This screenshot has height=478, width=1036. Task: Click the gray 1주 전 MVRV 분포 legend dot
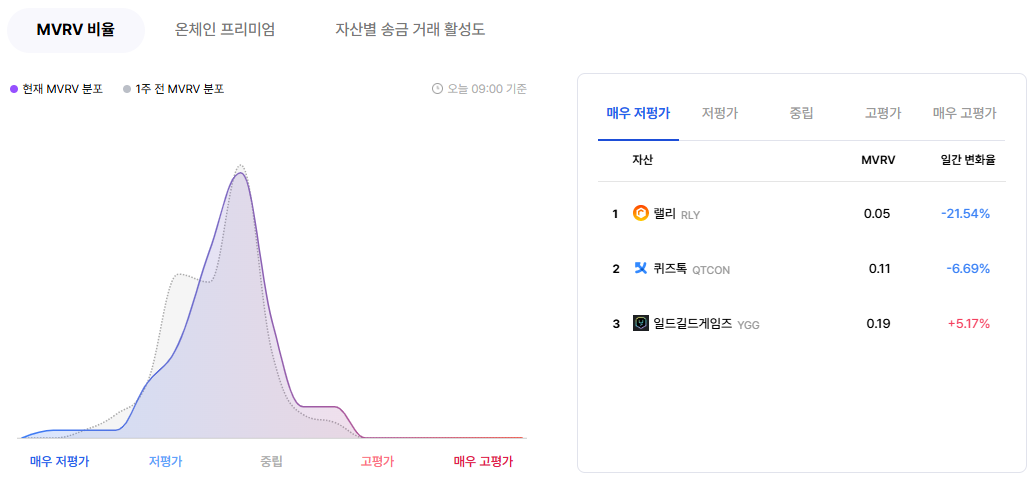pyautogui.click(x=127, y=89)
